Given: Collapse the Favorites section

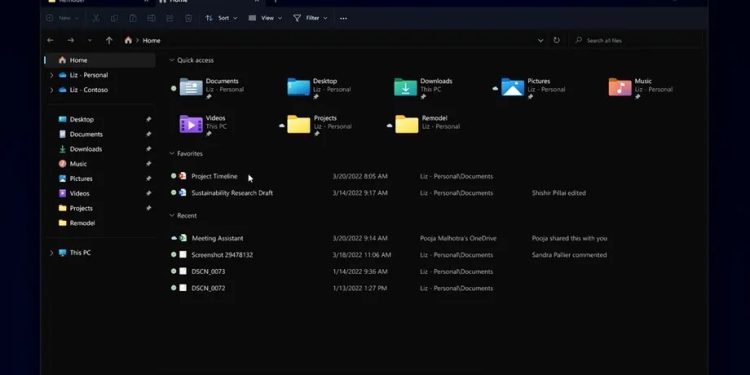Looking at the screenshot, I should pyautogui.click(x=172, y=154).
